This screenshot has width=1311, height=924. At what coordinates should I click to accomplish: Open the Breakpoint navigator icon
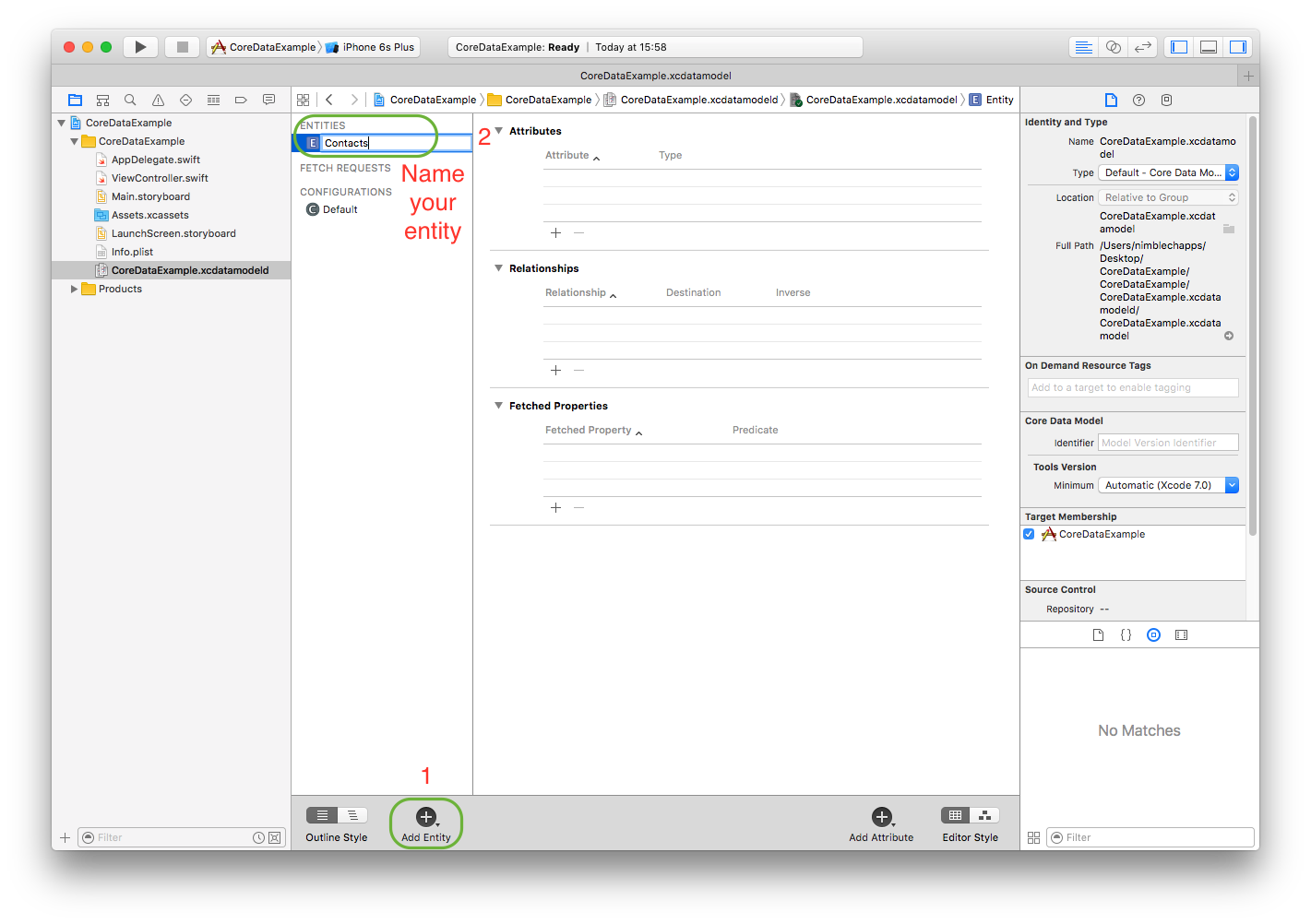(x=241, y=100)
